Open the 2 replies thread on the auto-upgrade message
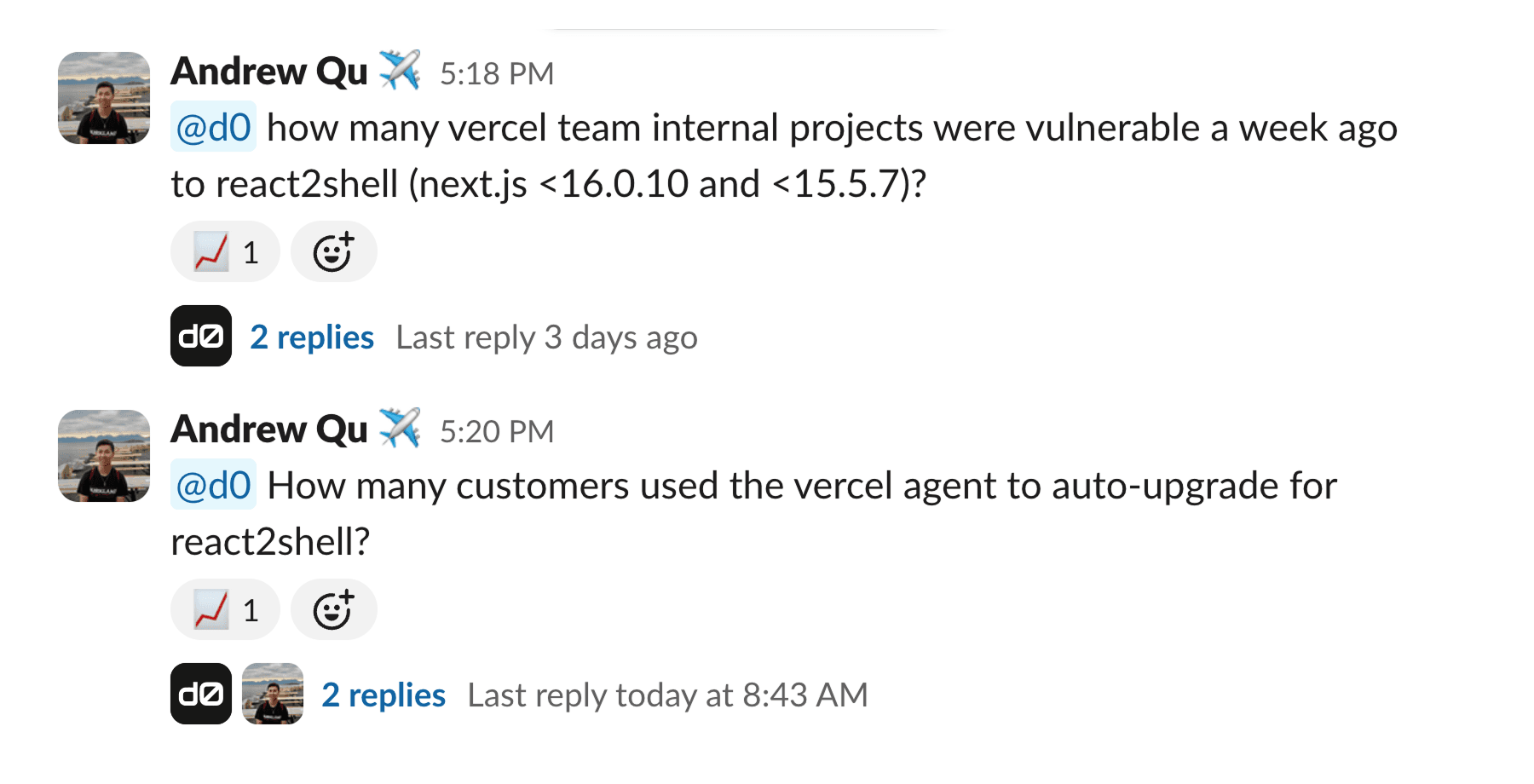 tap(382, 695)
